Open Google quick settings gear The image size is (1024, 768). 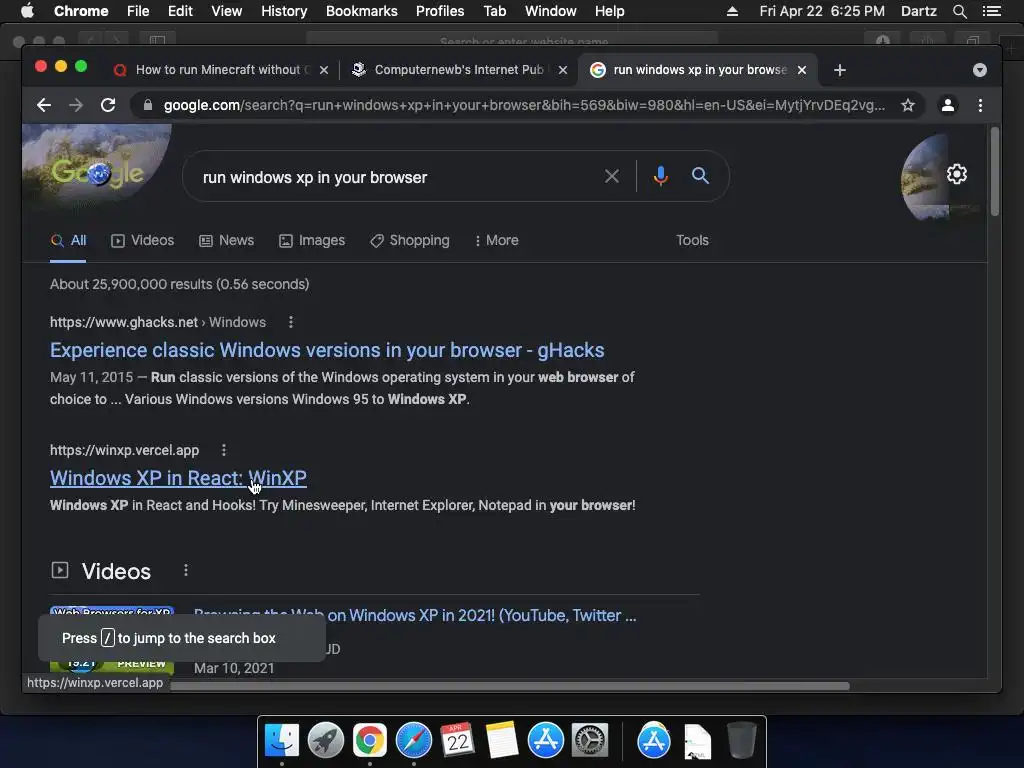pos(957,174)
